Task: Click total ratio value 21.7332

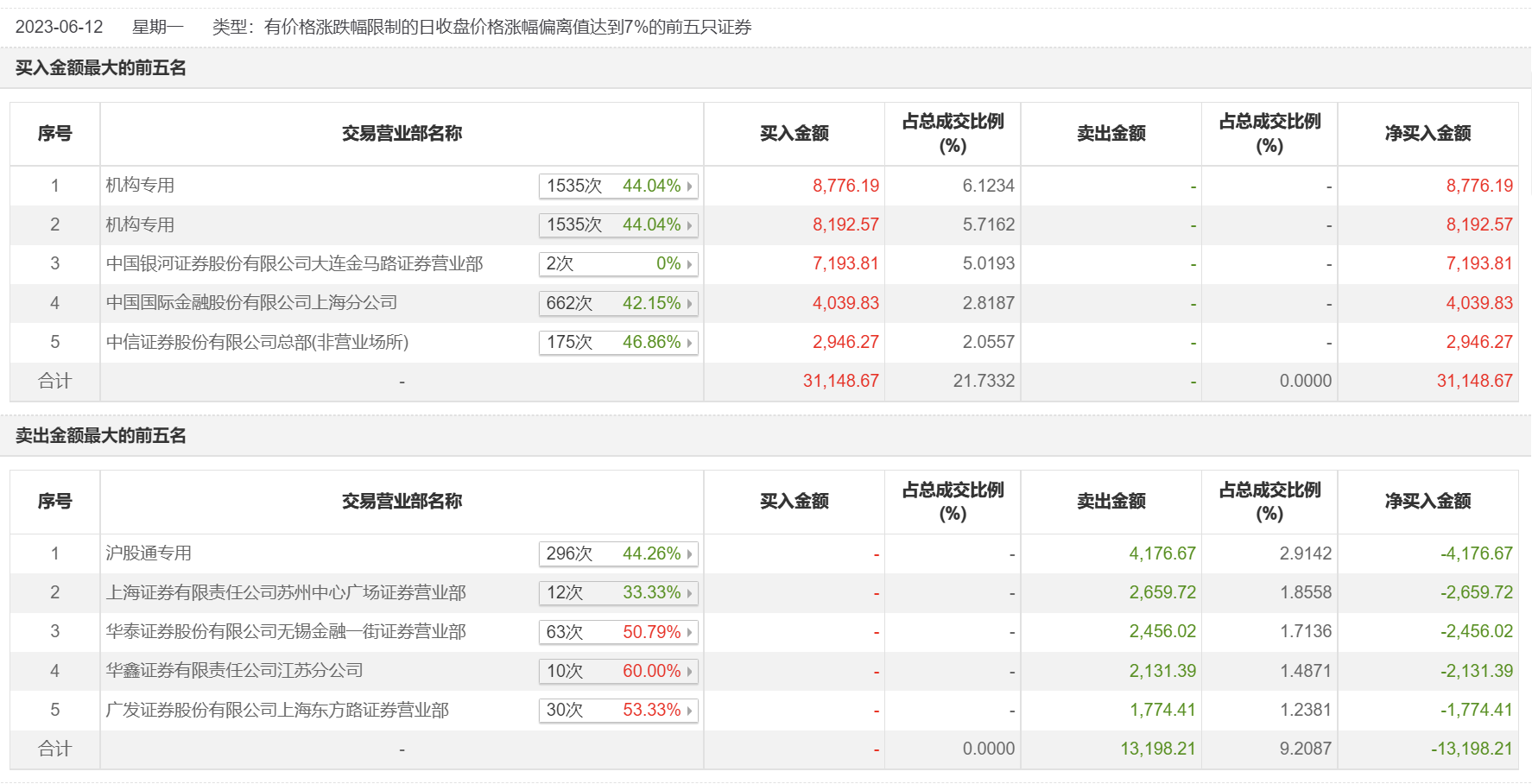Action: tap(984, 381)
